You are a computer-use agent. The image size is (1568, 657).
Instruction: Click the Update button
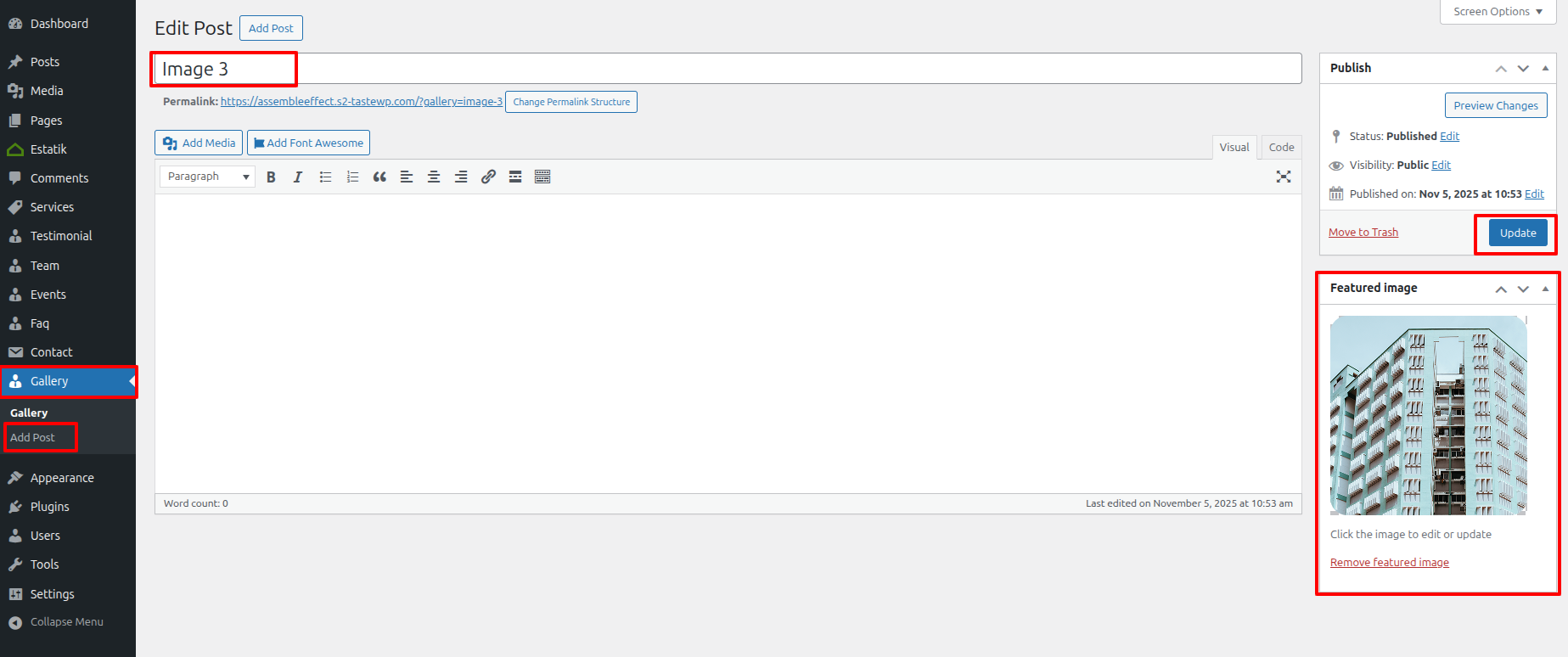1517,233
